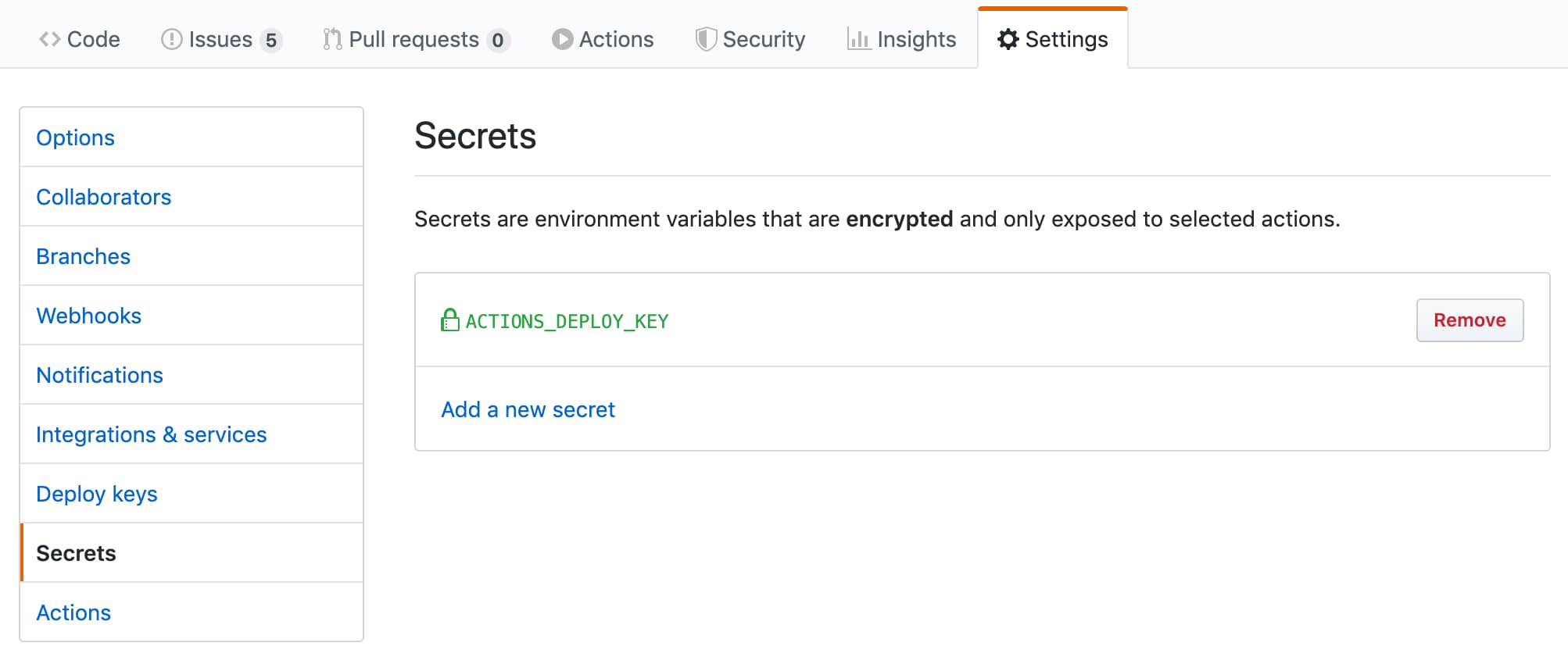Click the Code tab brackets icon
The height and width of the screenshot is (650, 1568).
[49, 39]
